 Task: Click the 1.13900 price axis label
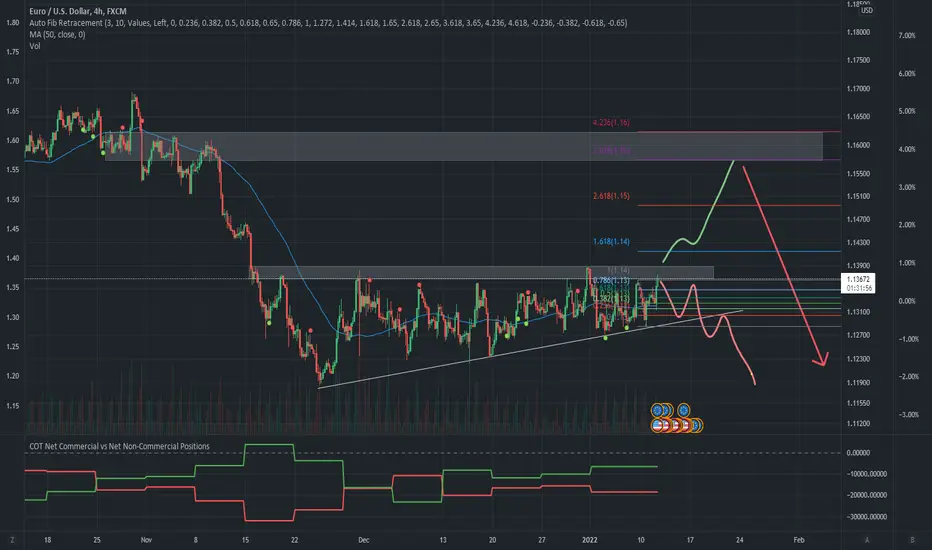pos(858,266)
